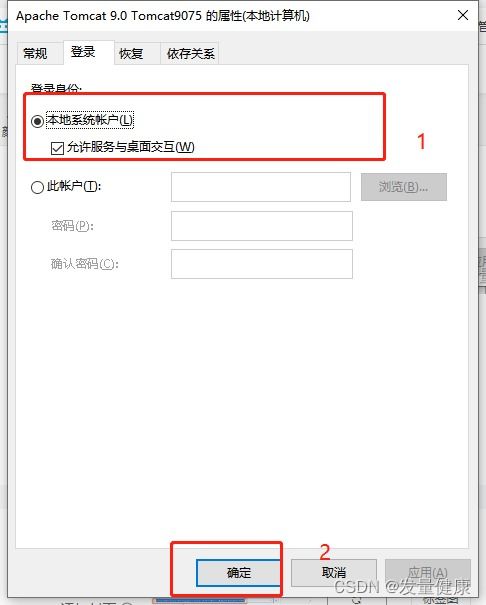Select the 登录 tab
Screen dimensions: 486x605
pyautogui.click(x=83, y=52)
